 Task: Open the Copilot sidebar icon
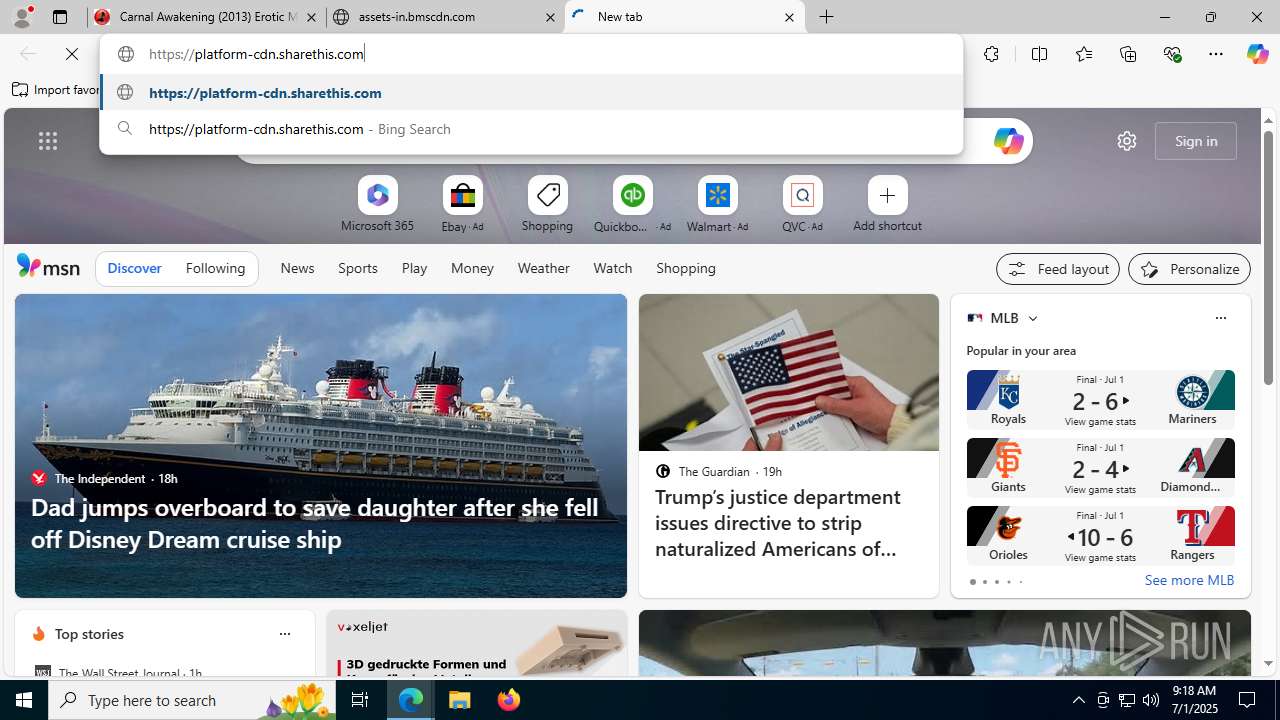(x=1257, y=54)
